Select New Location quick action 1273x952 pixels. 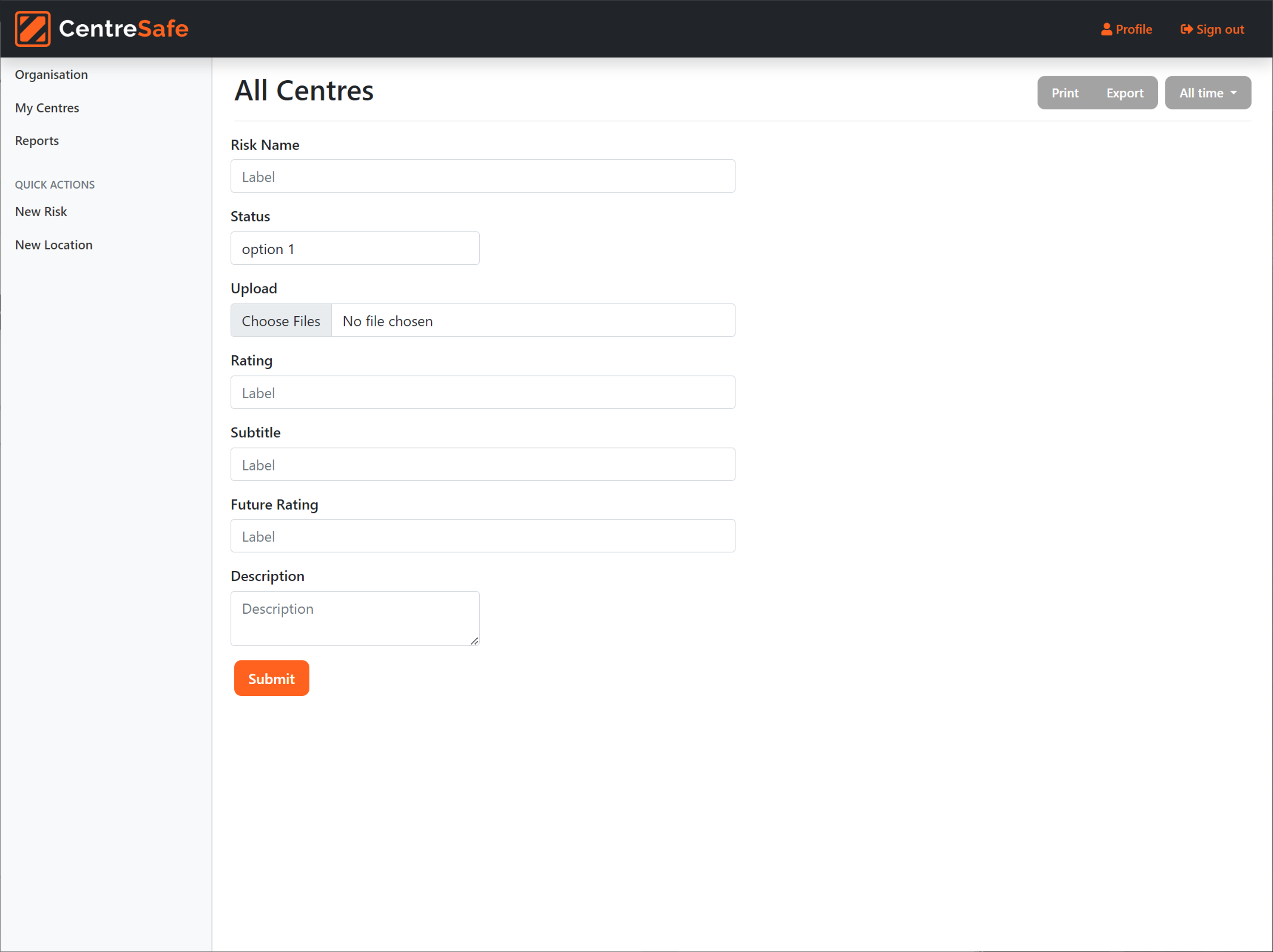tap(54, 245)
